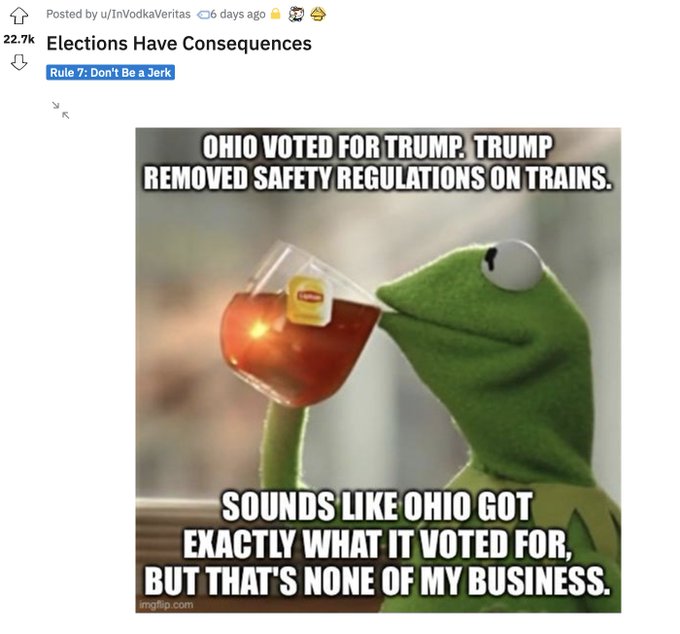The width and height of the screenshot is (680, 634).
Task: Open the Elections Have Consequences post title
Action: (x=179, y=43)
